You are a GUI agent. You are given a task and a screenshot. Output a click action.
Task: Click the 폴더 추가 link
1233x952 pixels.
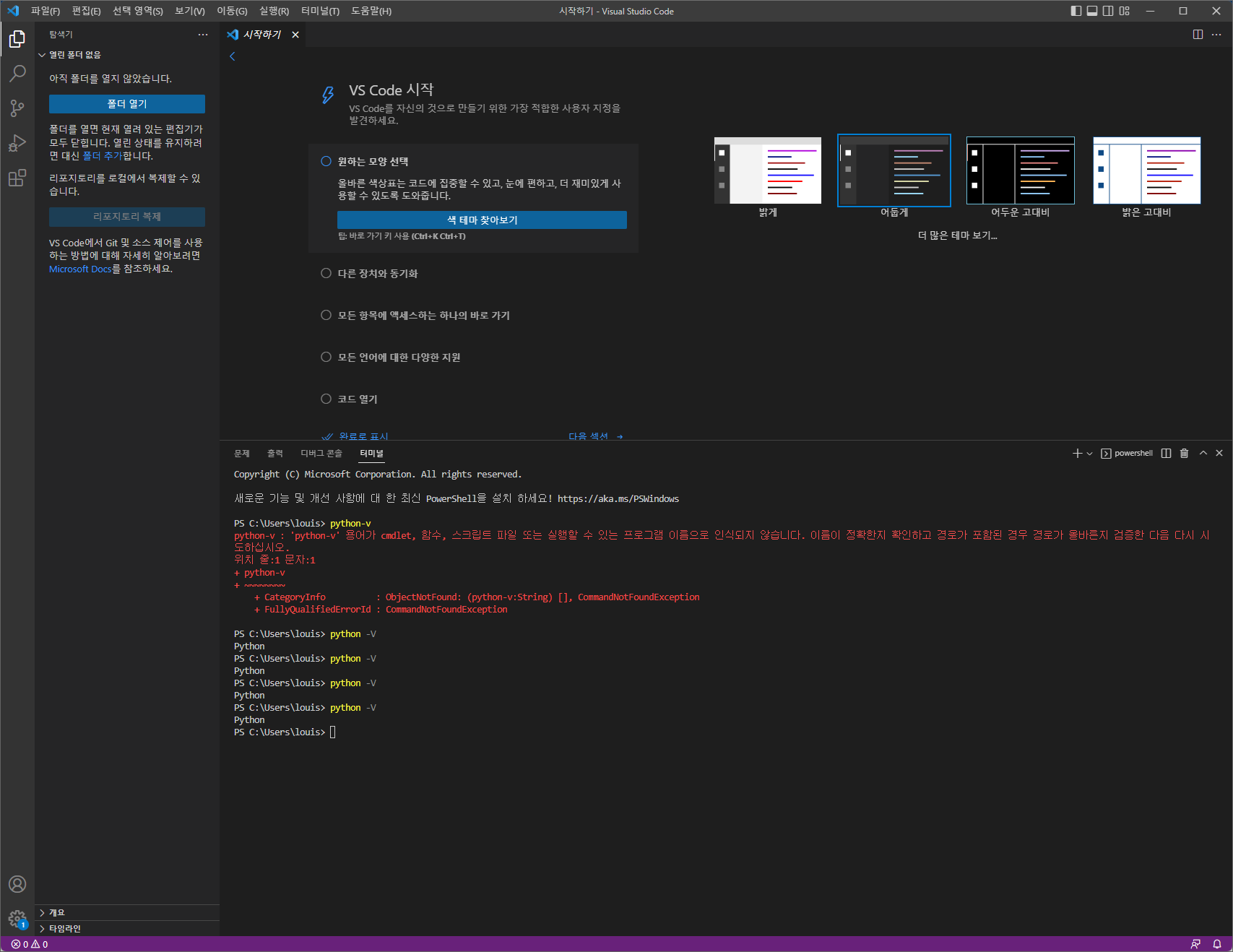pos(102,156)
